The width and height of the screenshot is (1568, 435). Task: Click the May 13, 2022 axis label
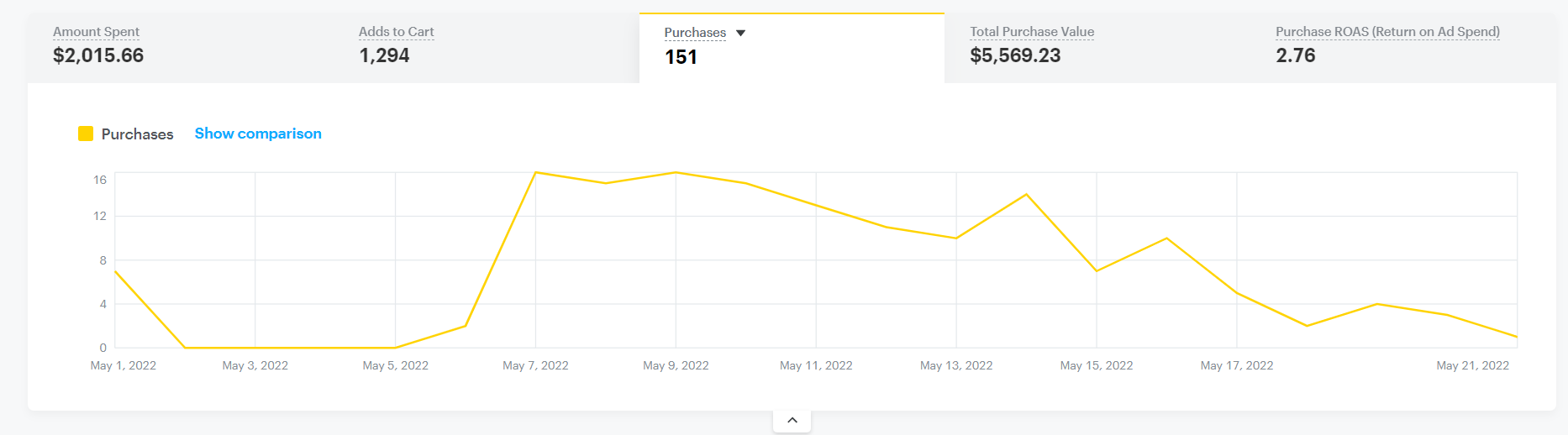[x=956, y=365]
